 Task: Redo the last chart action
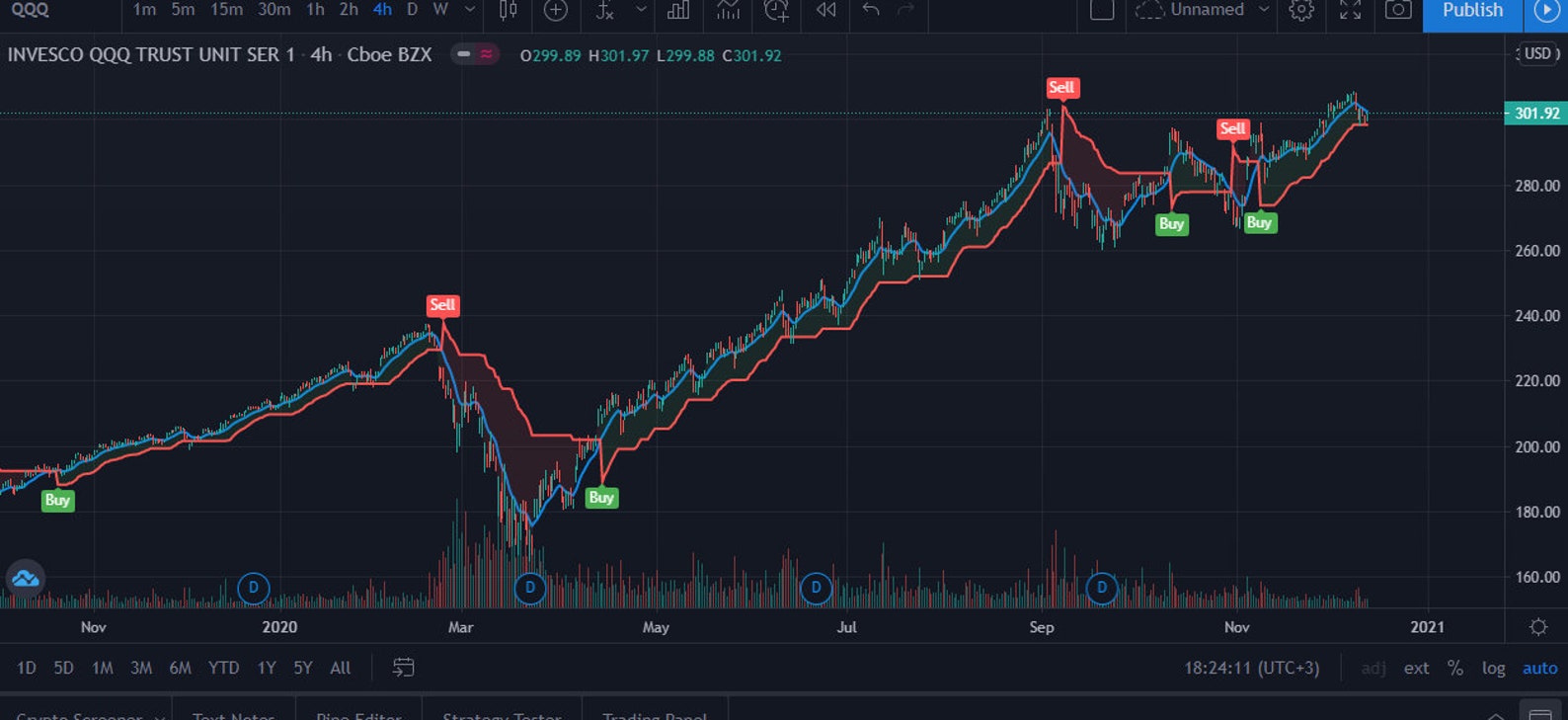905,10
